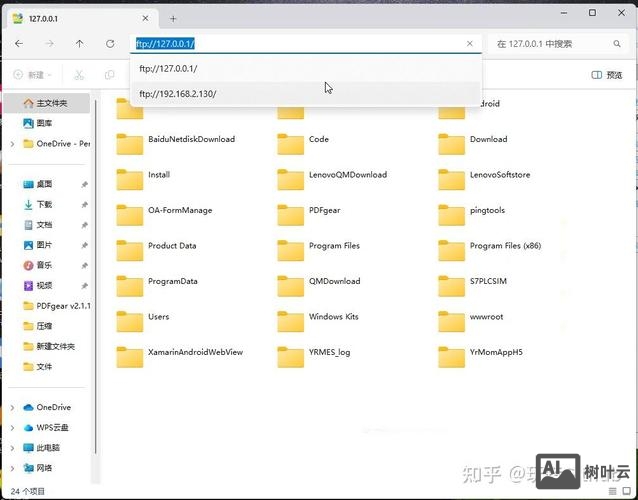Select 主文件夹 home in sidebar
This screenshot has width=638, height=500.
coord(51,103)
